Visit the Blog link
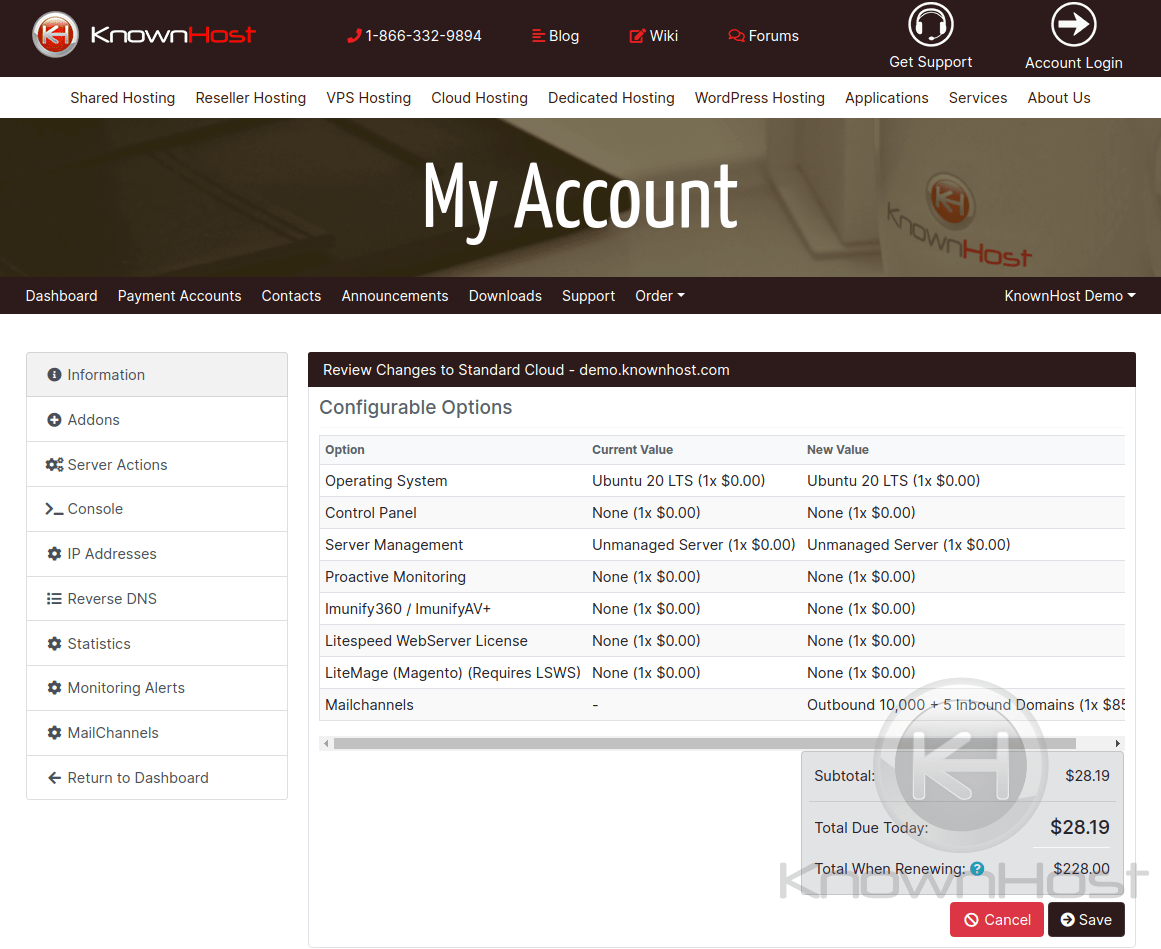This screenshot has height=949, width=1161. 555,36
